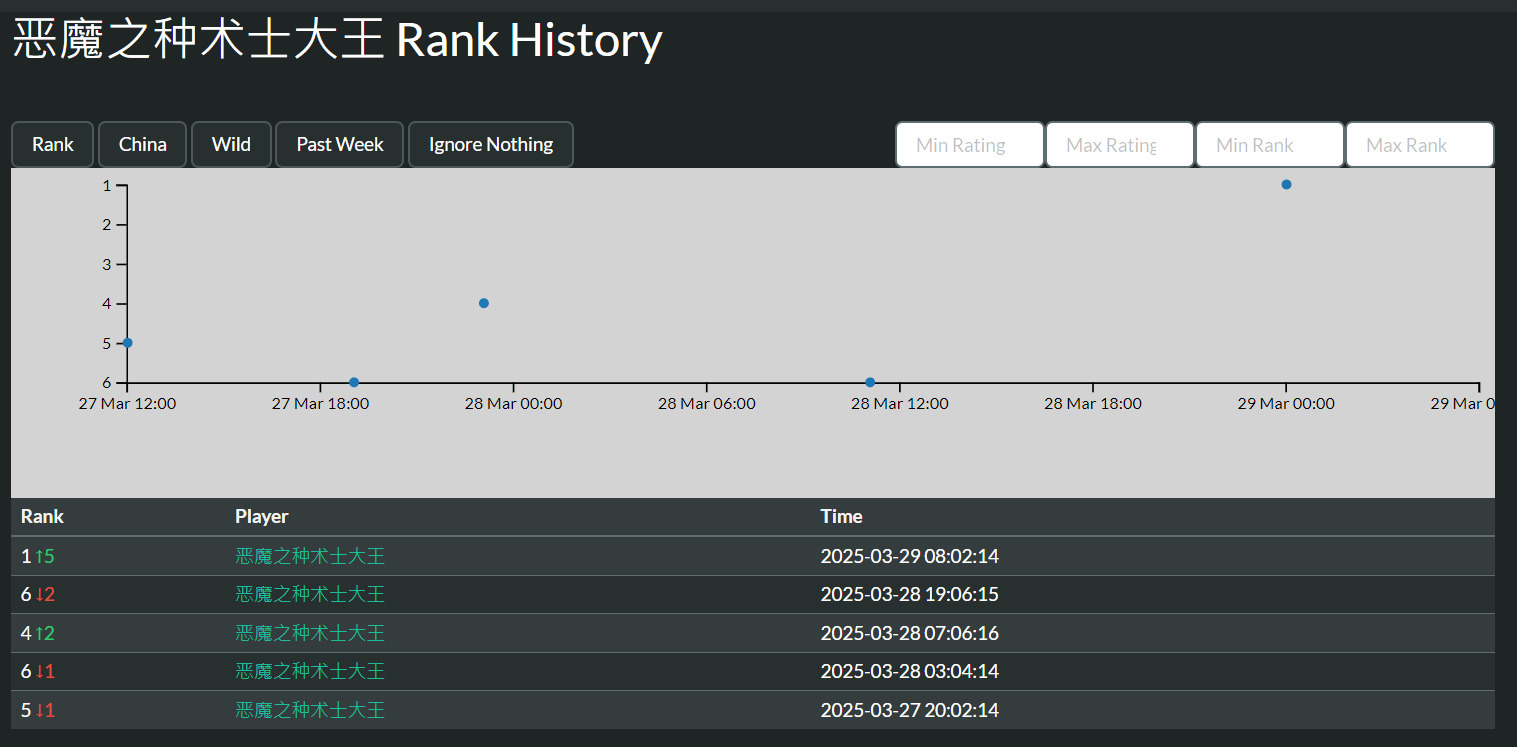The height and width of the screenshot is (747, 1517).
Task: Select the Min Rank input box
Action: tap(1269, 145)
